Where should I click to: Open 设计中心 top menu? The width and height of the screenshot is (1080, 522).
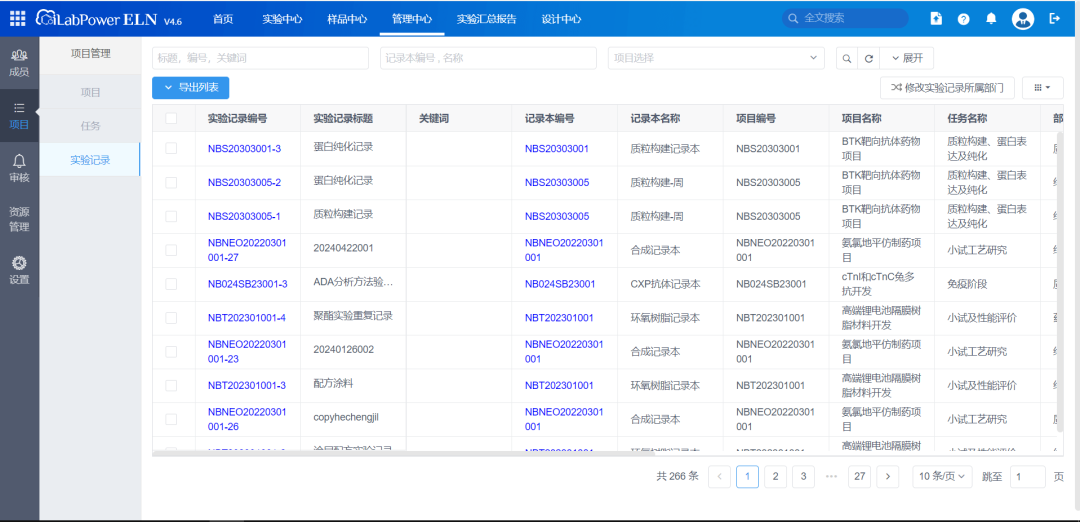click(x=561, y=19)
